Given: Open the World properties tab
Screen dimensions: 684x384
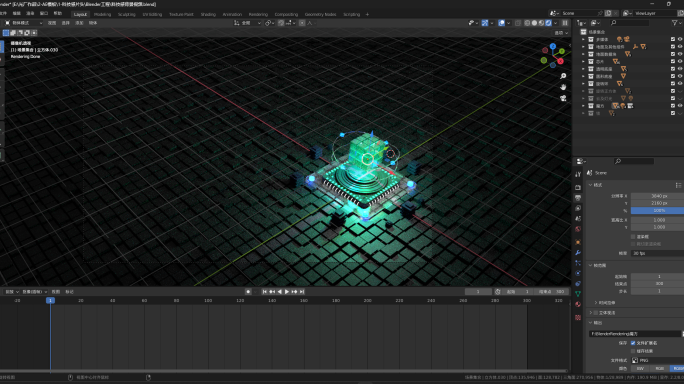Looking at the screenshot, I should pos(578,229).
